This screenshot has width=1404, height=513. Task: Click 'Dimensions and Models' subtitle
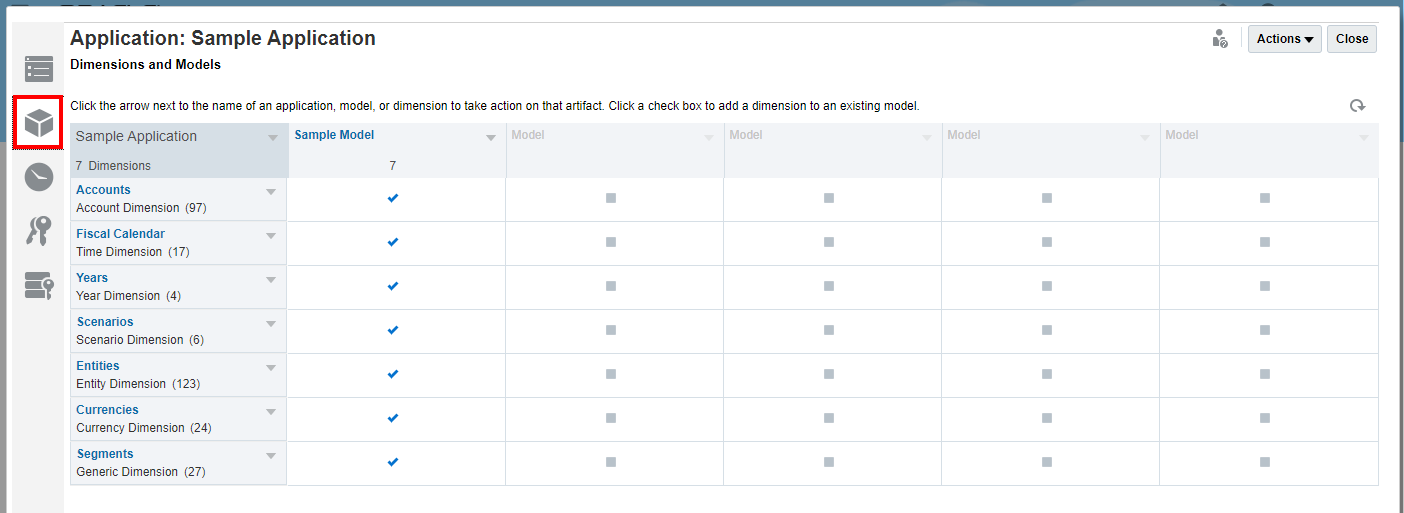point(146,64)
